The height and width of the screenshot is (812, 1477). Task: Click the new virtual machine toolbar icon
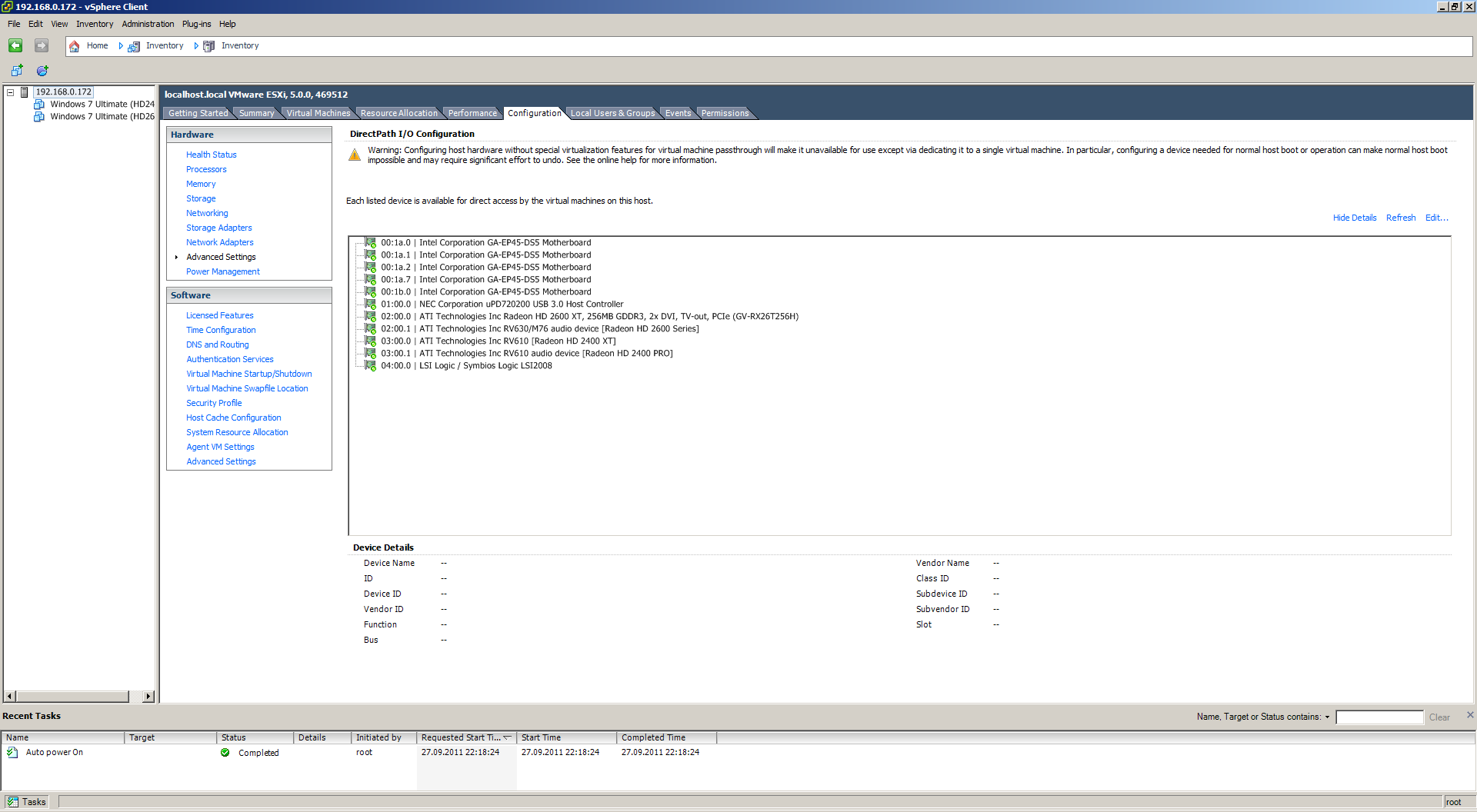17,71
